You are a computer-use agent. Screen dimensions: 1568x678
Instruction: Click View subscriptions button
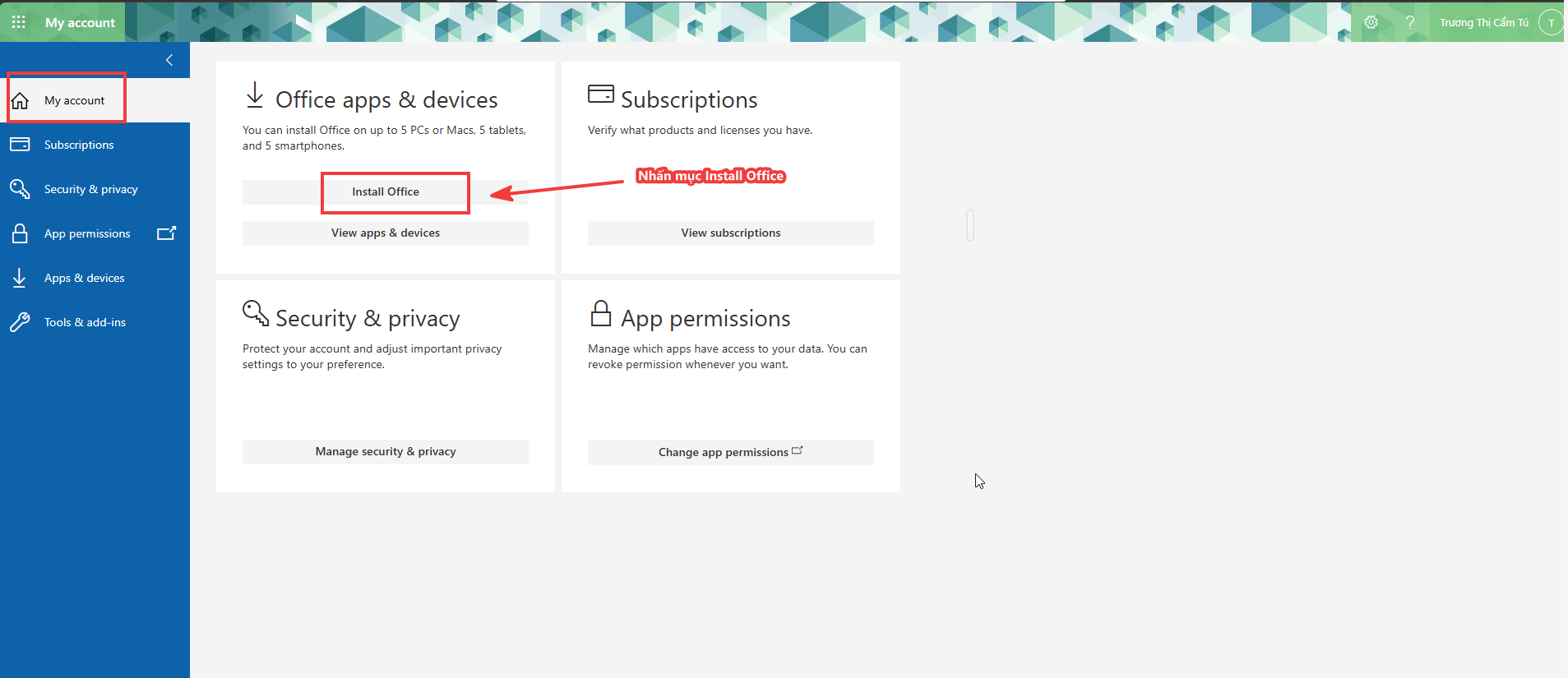coord(731,233)
